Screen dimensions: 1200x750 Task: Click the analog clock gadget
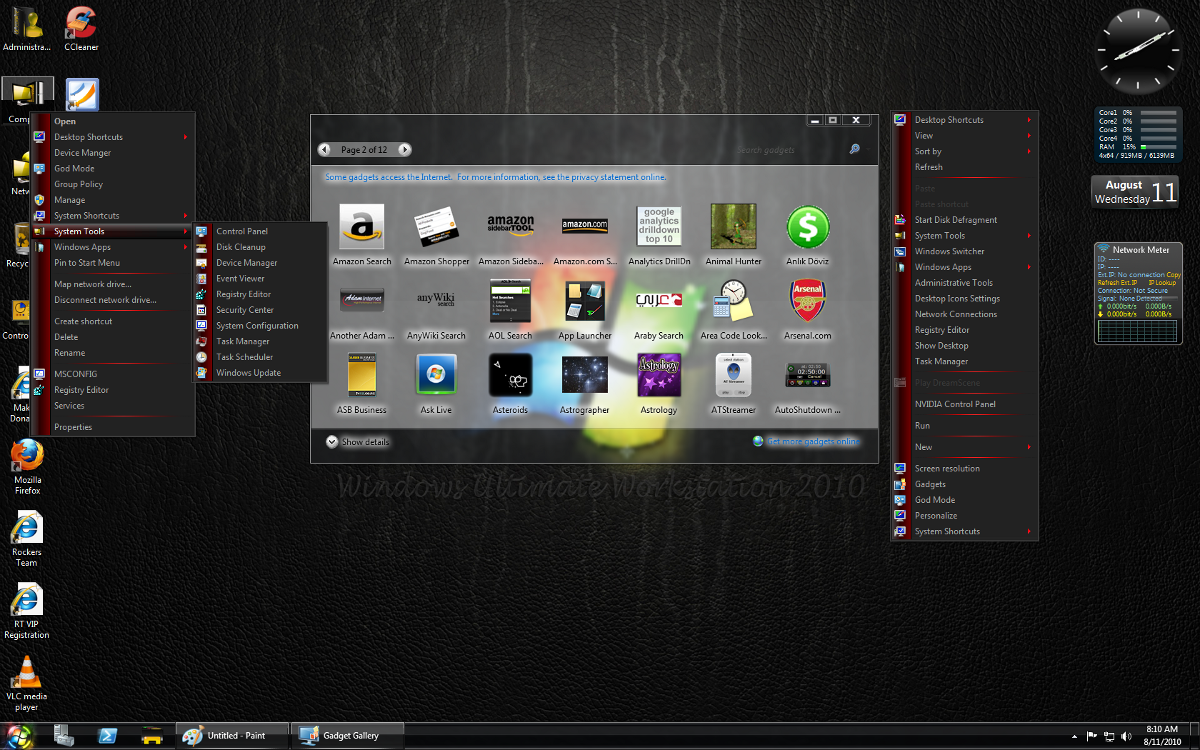pyautogui.click(x=1138, y=51)
